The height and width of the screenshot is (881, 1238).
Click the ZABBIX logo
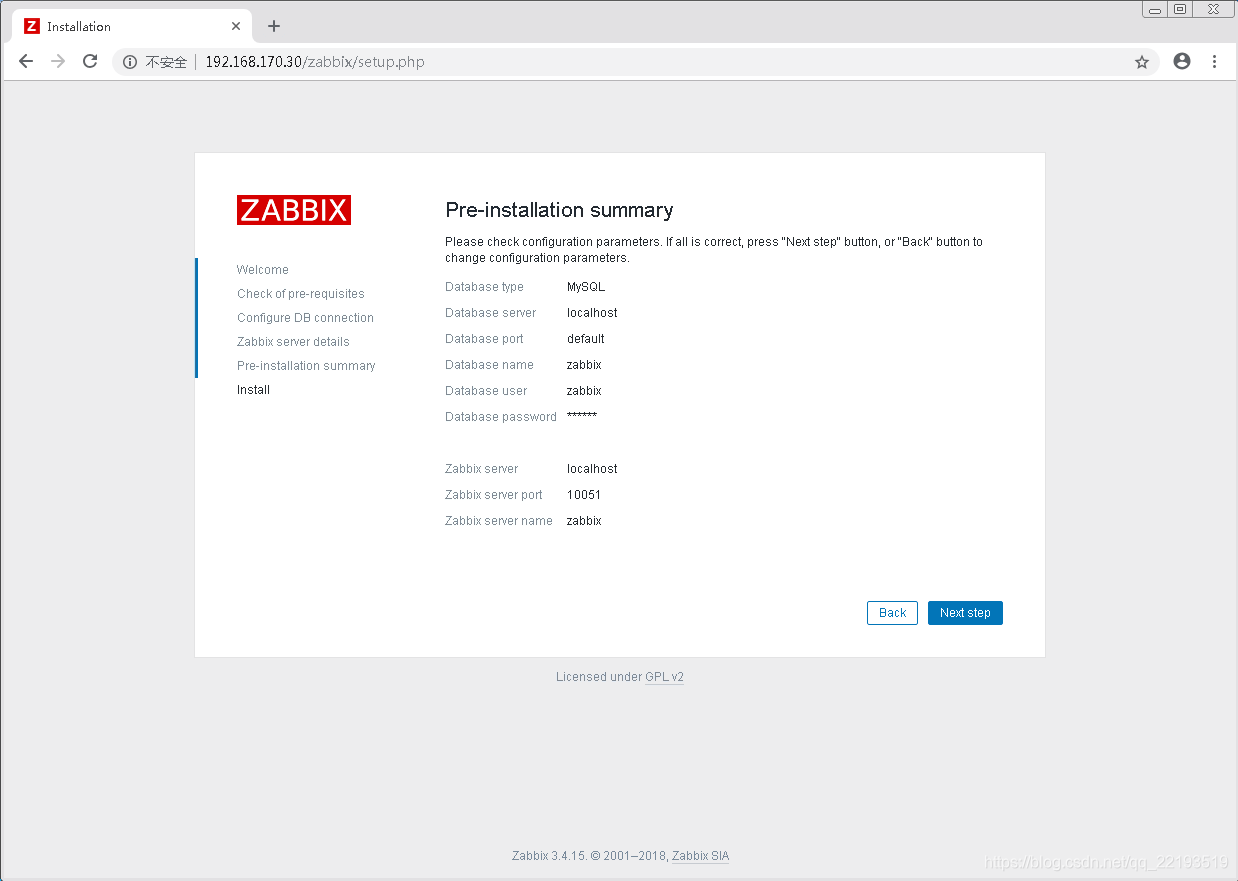pos(294,210)
